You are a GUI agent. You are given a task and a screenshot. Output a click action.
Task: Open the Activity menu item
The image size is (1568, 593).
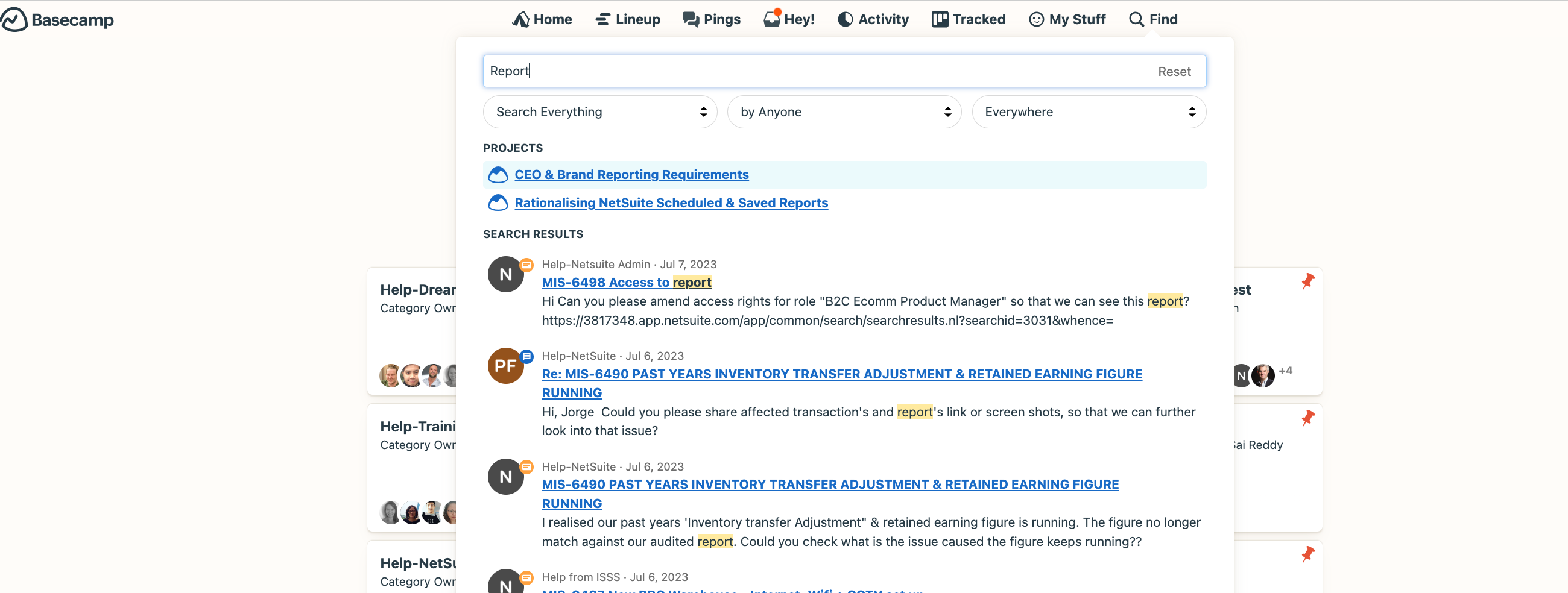click(x=873, y=19)
